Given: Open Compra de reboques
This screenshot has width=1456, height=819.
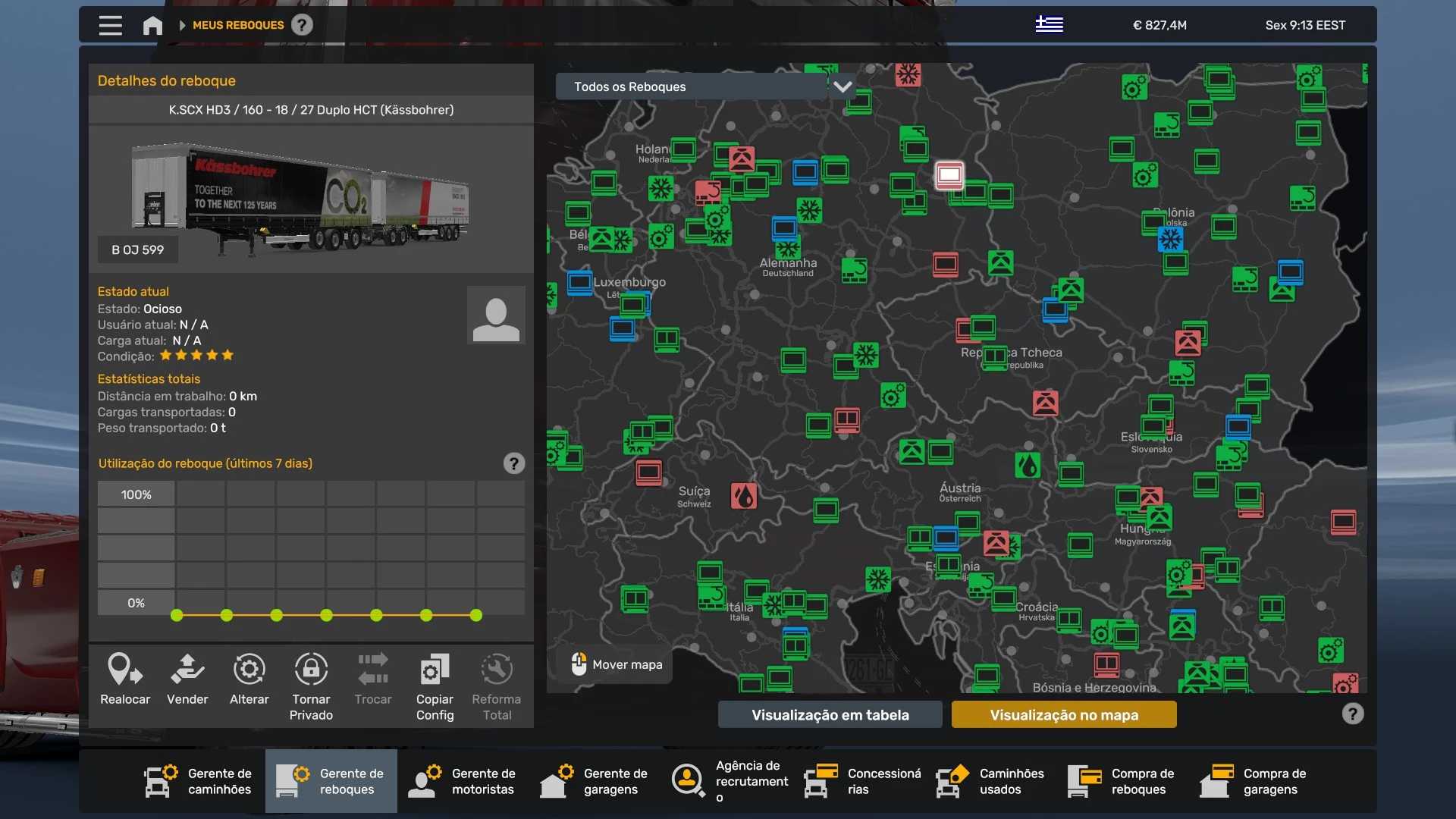Looking at the screenshot, I should [1123, 781].
